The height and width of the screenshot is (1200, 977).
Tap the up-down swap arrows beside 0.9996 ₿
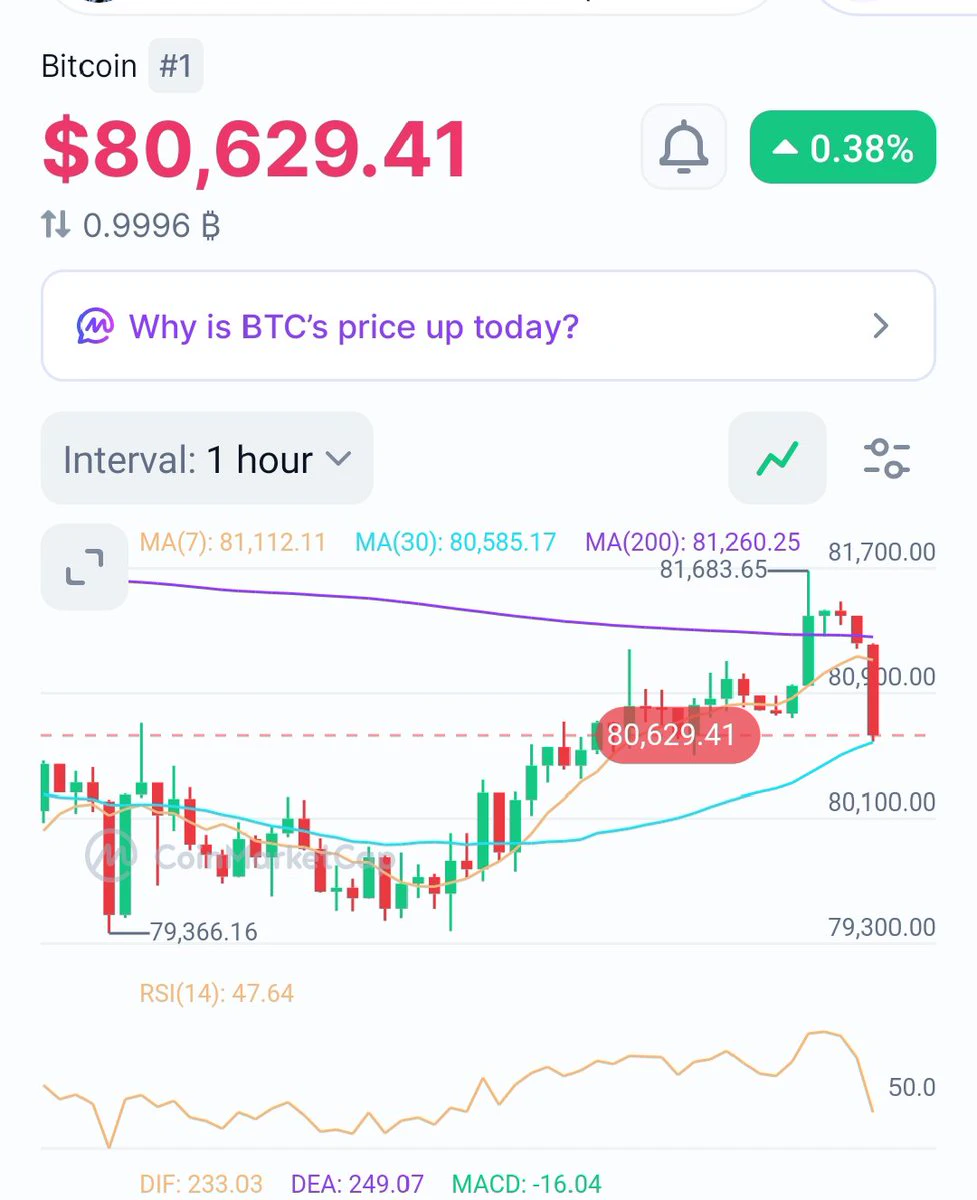tap(56, 224)
